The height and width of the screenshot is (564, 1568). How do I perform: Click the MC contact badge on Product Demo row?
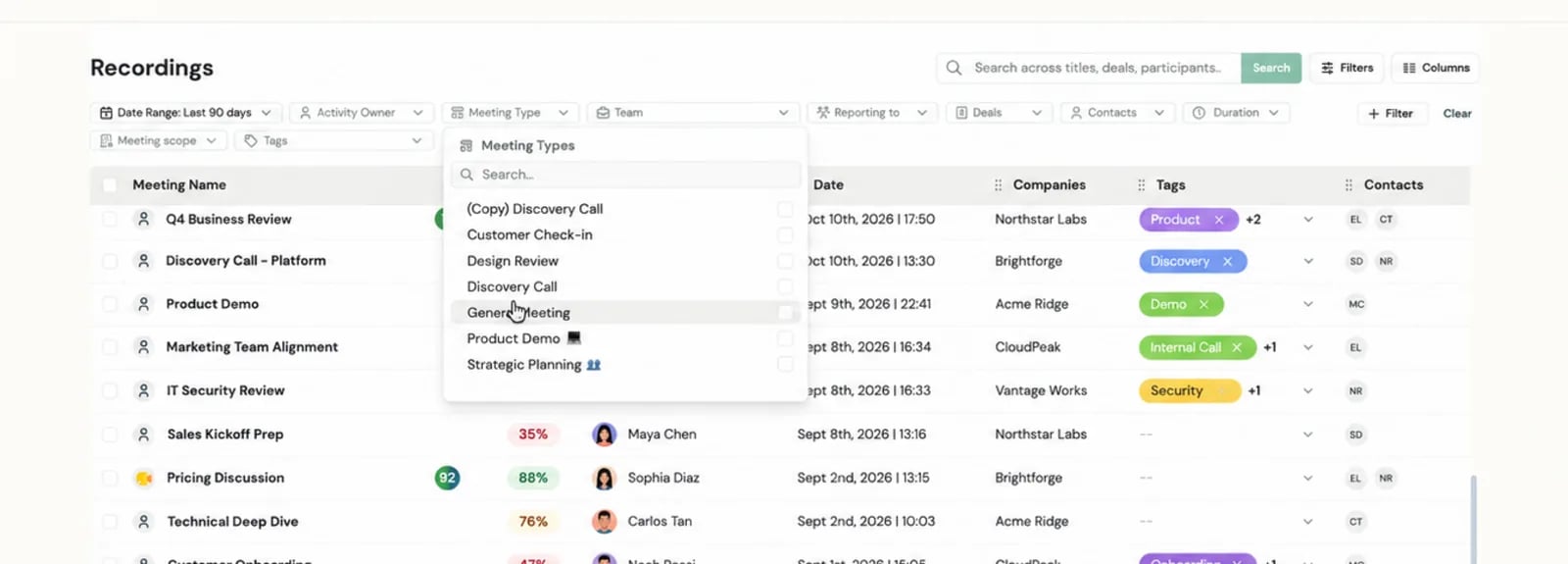[x=1356, y=304]
